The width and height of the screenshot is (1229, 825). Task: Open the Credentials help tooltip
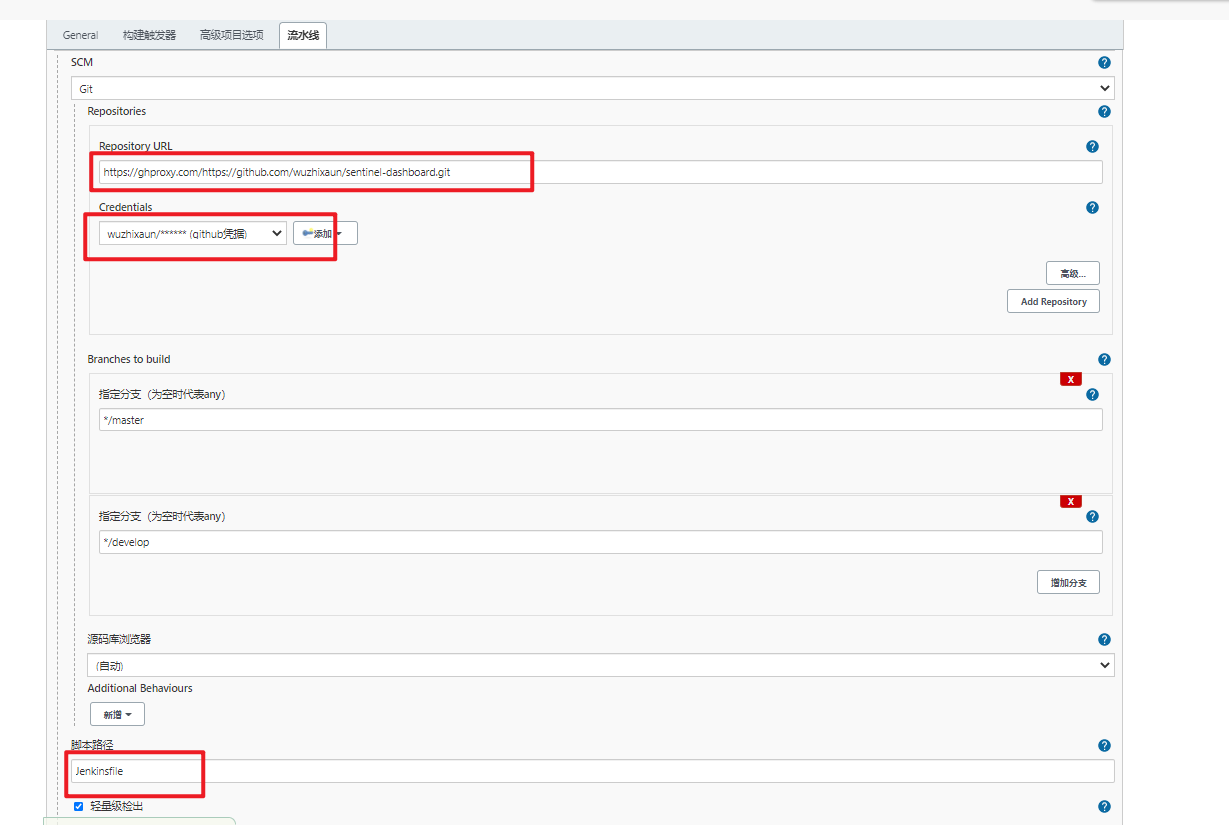[x=1092, y=207]
